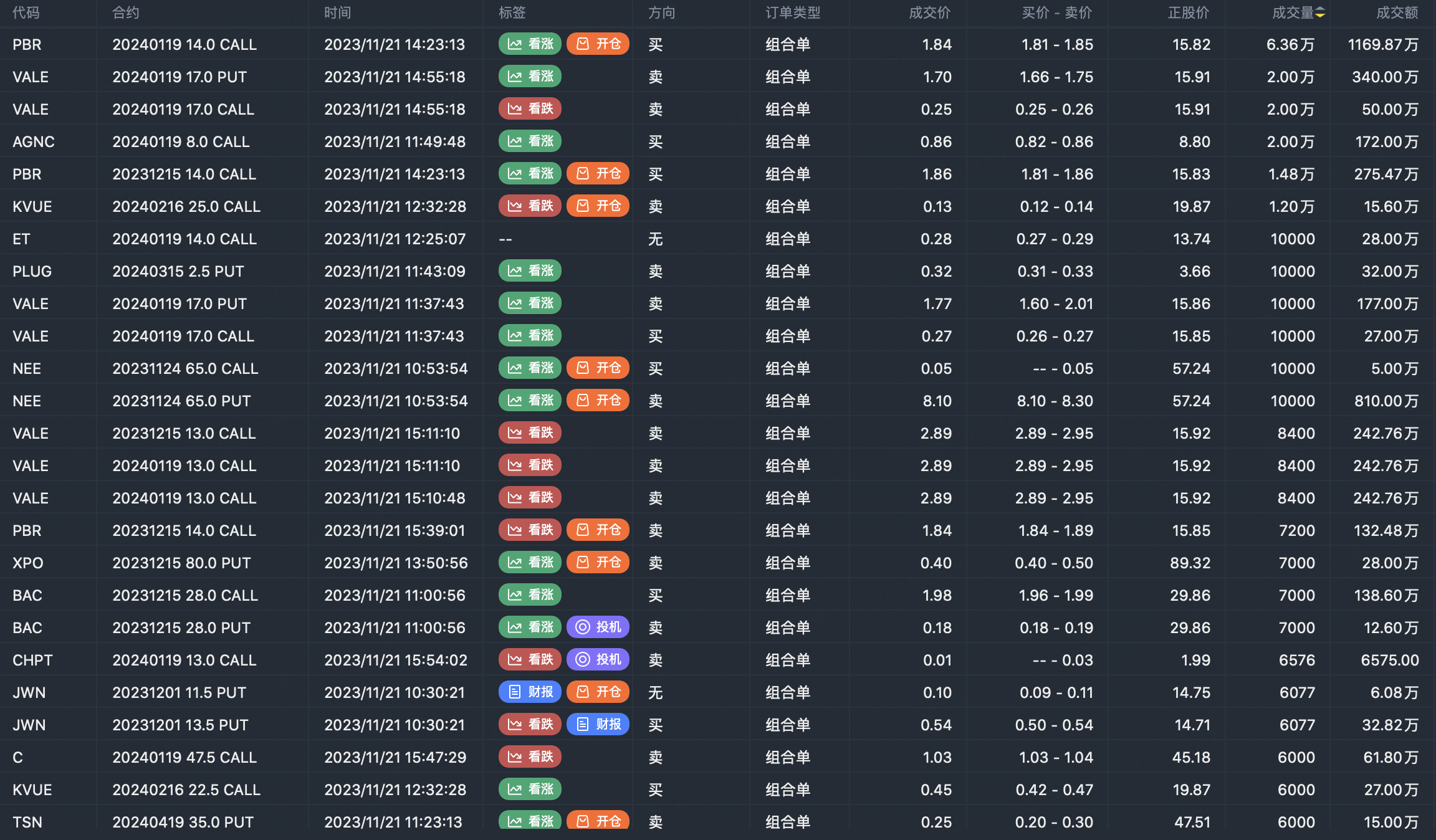
Task: Sort by 成交价 column header
Action: point(929,13)
